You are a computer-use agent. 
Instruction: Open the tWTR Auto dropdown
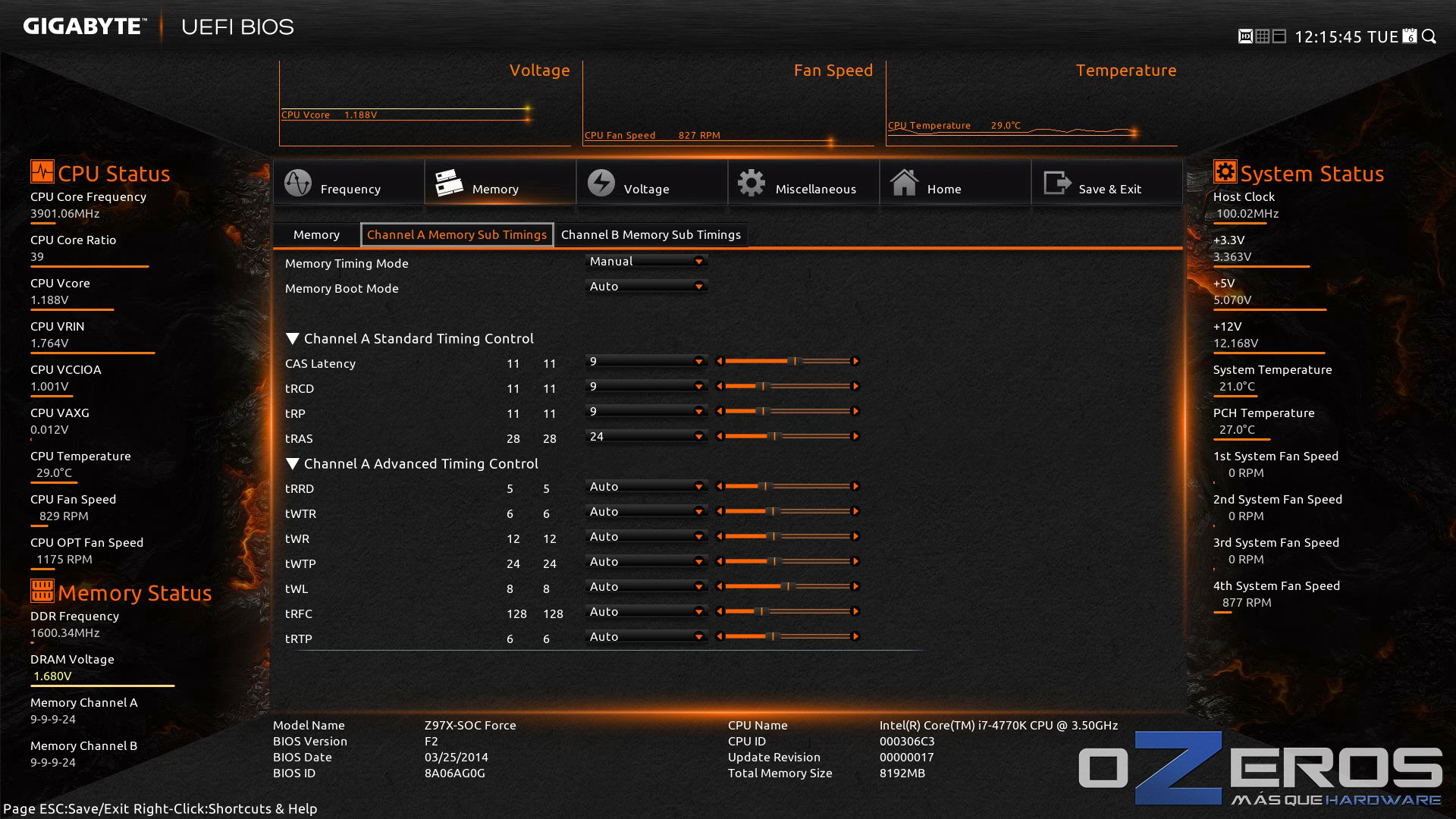pos(646,512)
